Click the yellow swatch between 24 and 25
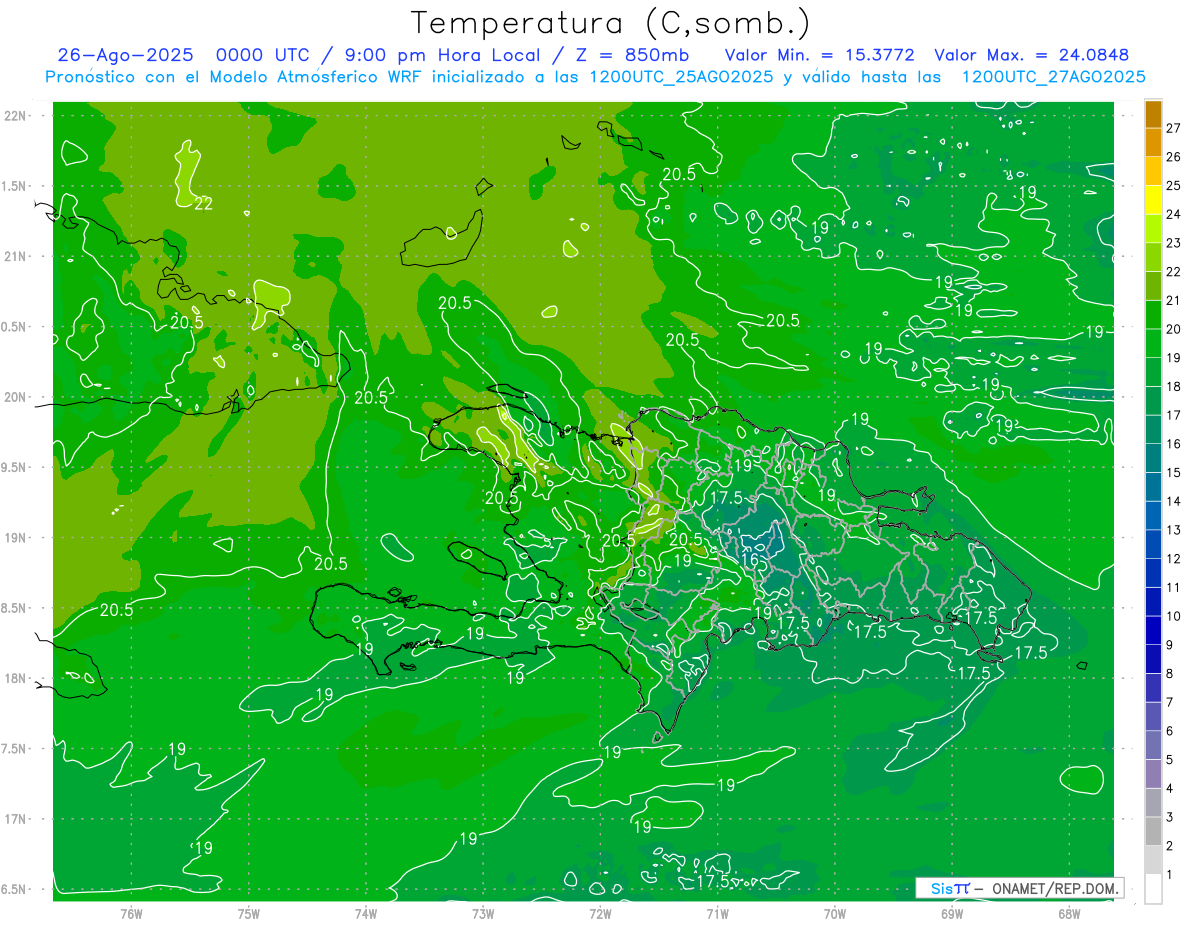The height and width of the screenshot is (927, 1200). coord(1153,200)
